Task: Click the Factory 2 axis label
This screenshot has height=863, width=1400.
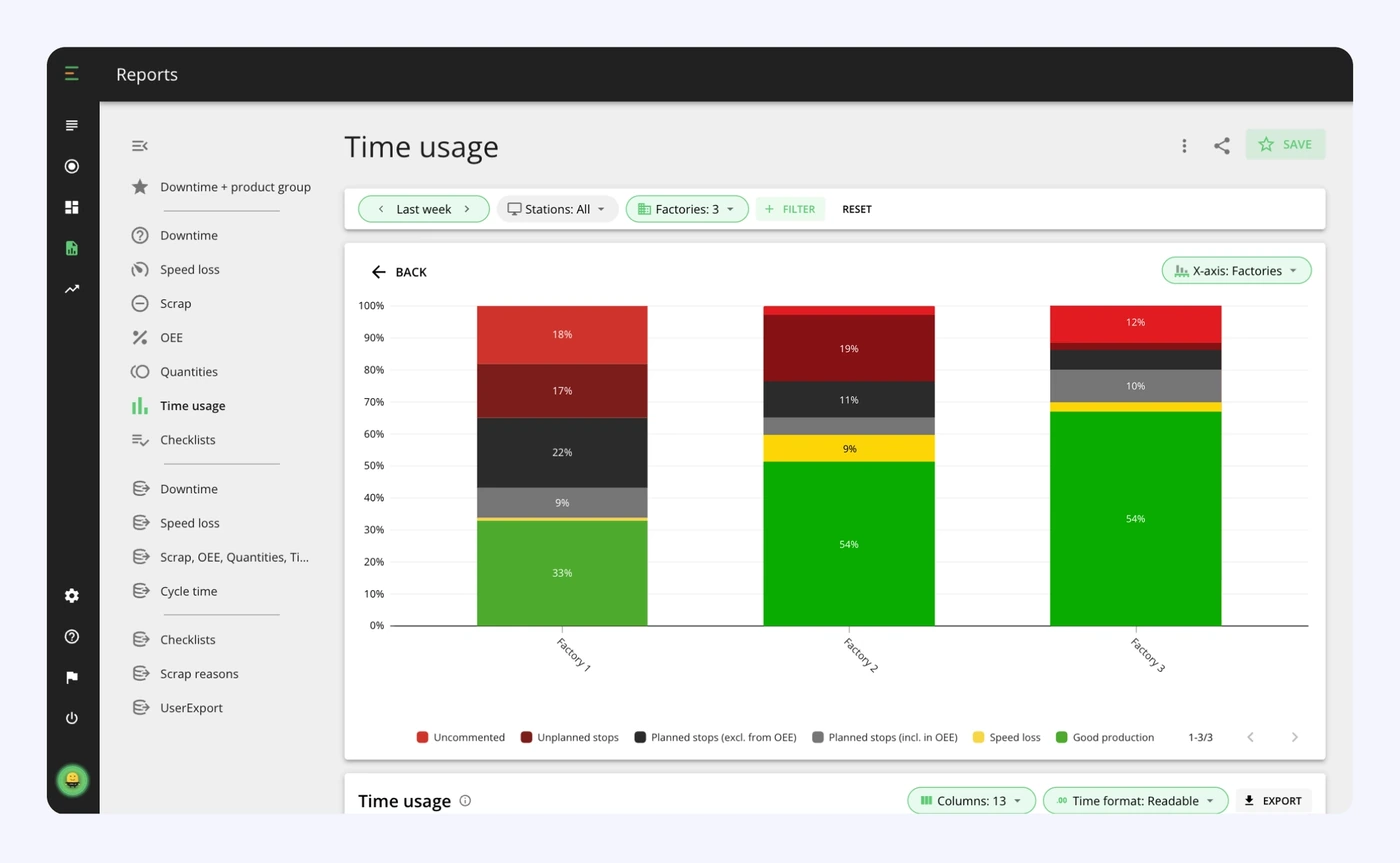Action: tap(860, 655)
